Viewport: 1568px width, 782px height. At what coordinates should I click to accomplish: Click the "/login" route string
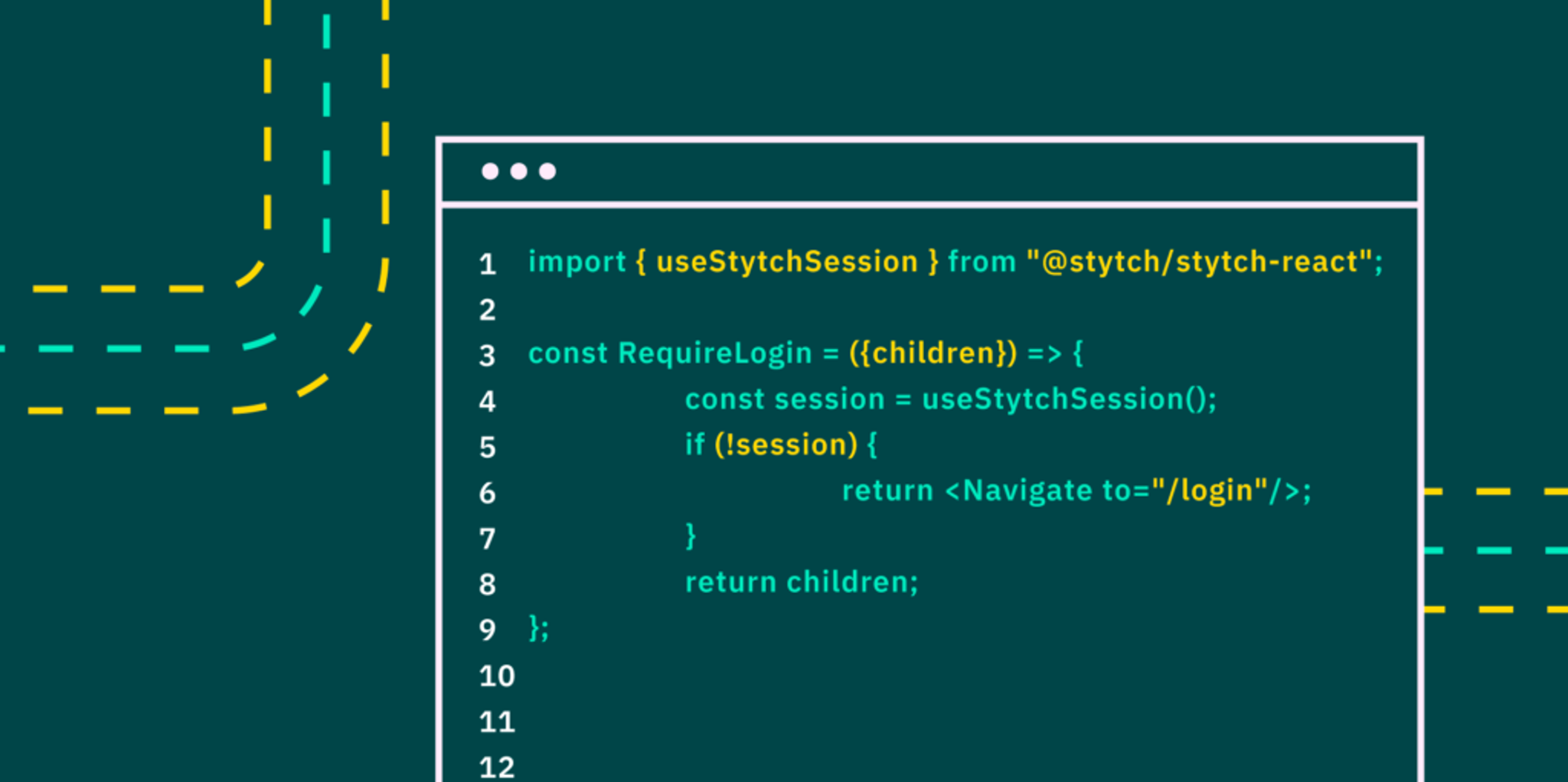point(1210,491)
